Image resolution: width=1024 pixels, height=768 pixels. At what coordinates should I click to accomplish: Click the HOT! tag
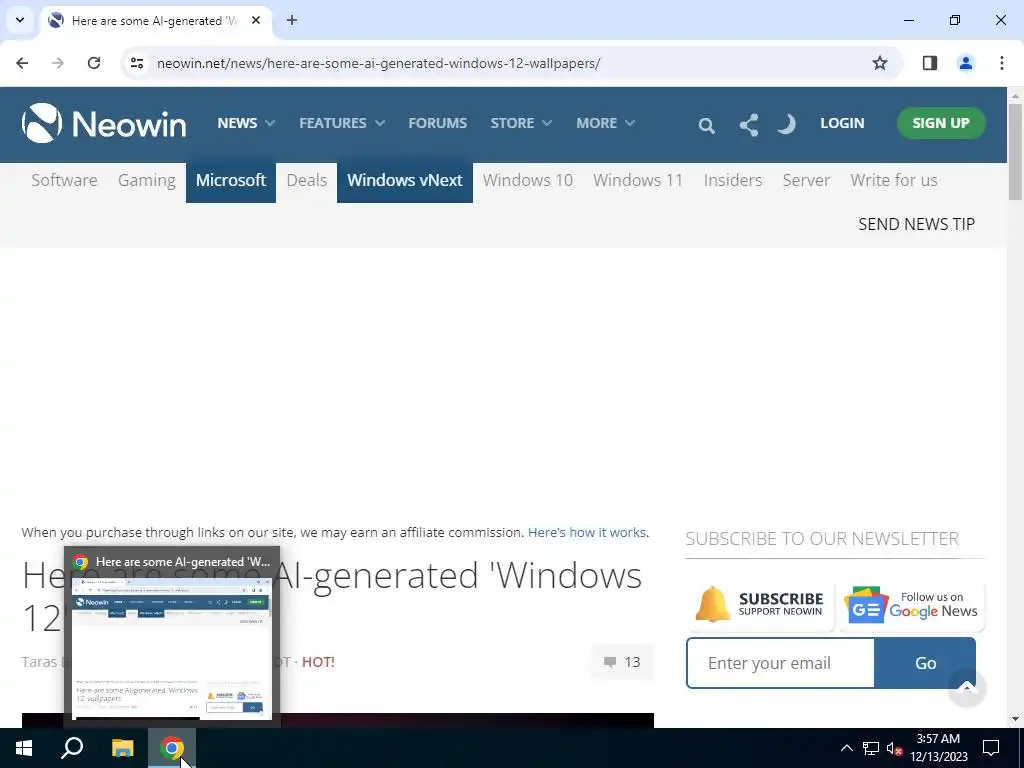[x=318, y=662]
